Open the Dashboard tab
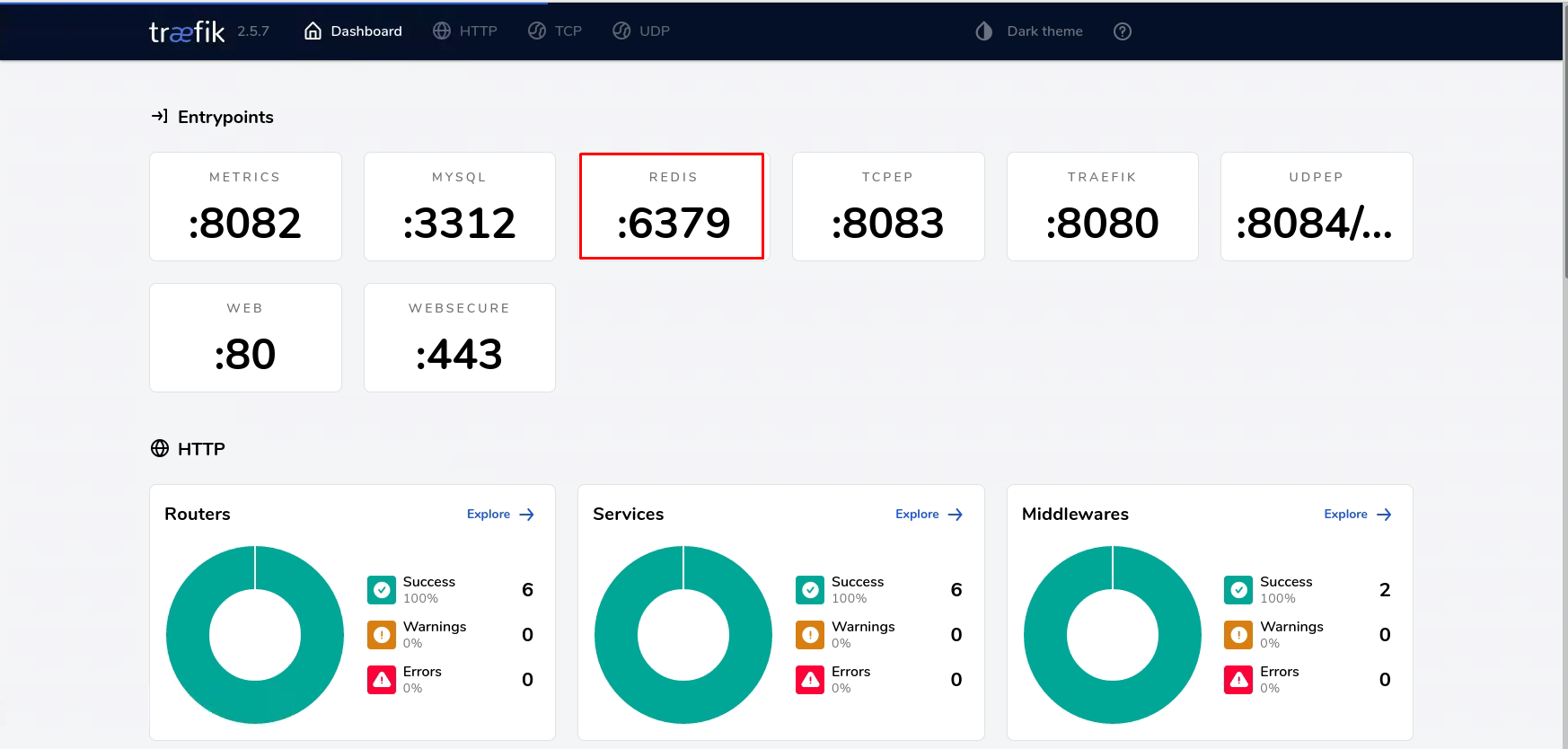The width and height of the screenshot is (1568, 749). pos(353,31)
